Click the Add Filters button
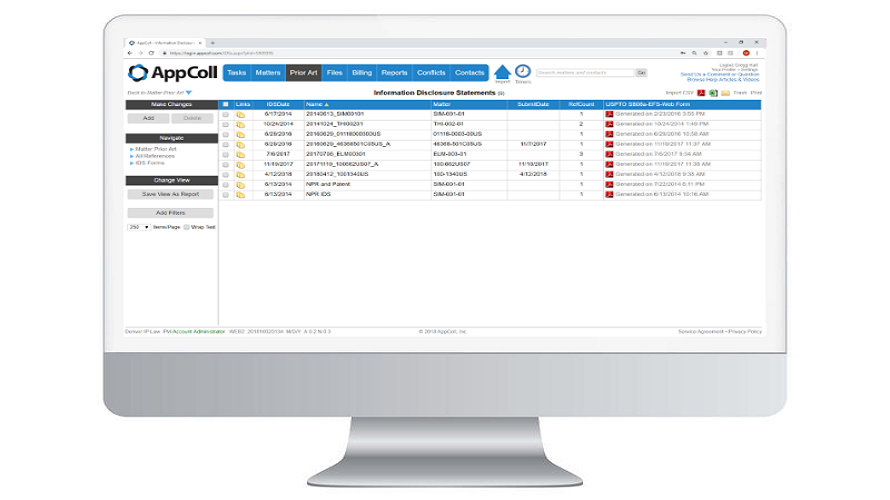 170,213
